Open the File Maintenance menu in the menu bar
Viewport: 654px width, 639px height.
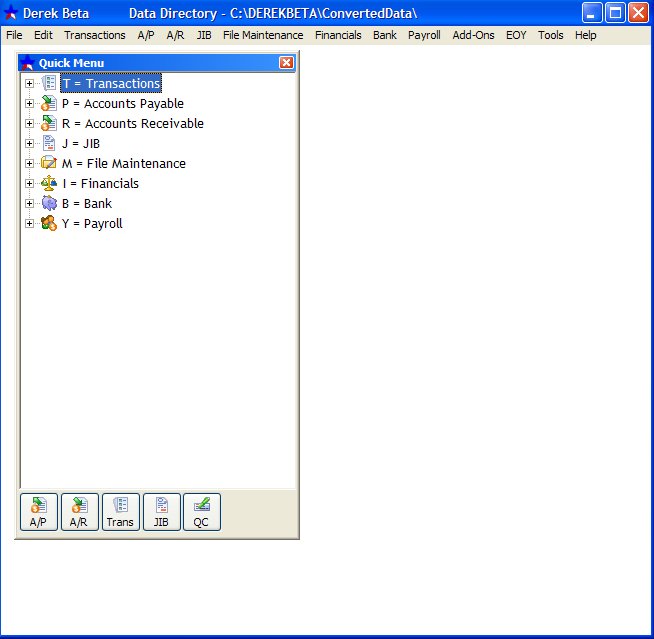(x=263, y=35)
